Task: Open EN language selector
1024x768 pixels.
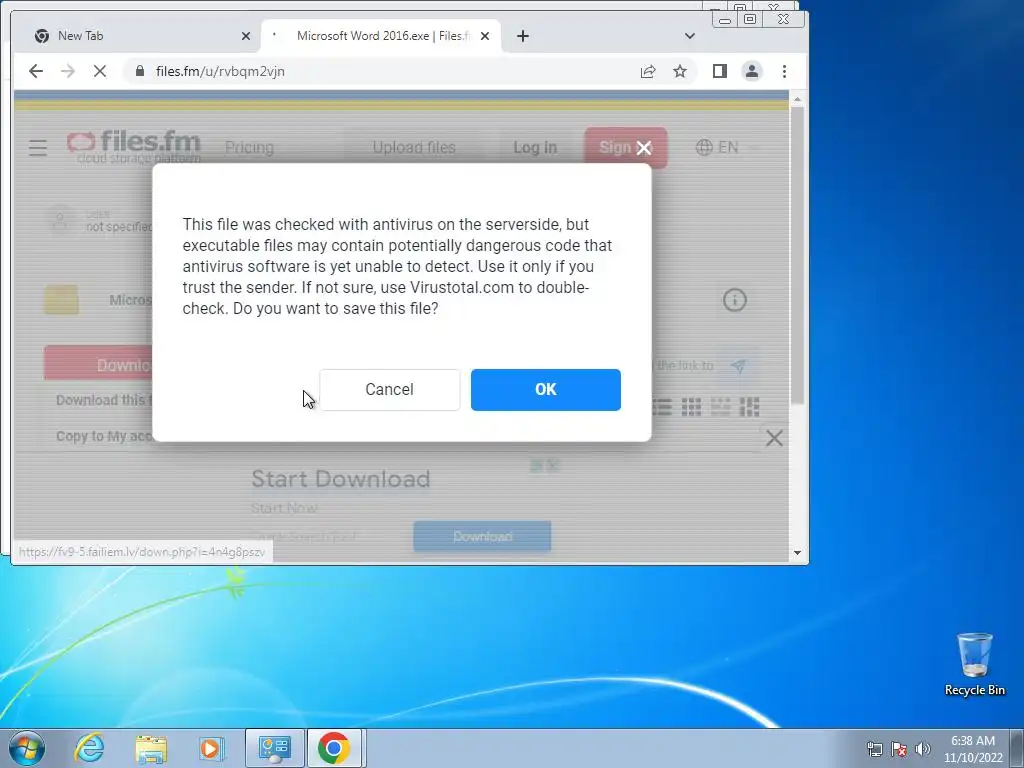Action: tap(717, 148)
